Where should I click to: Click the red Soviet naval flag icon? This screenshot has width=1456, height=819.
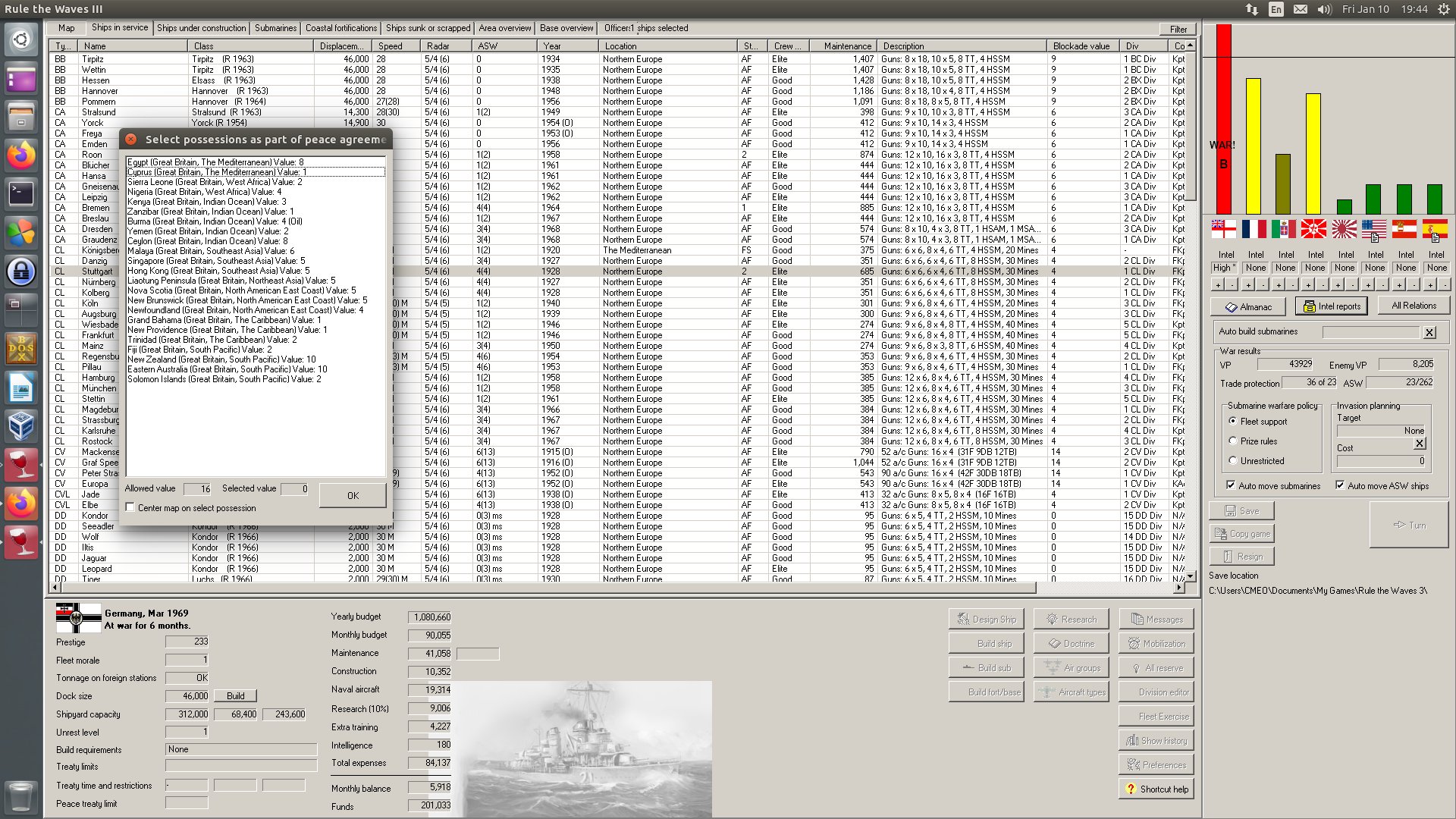pos(1314,228)
